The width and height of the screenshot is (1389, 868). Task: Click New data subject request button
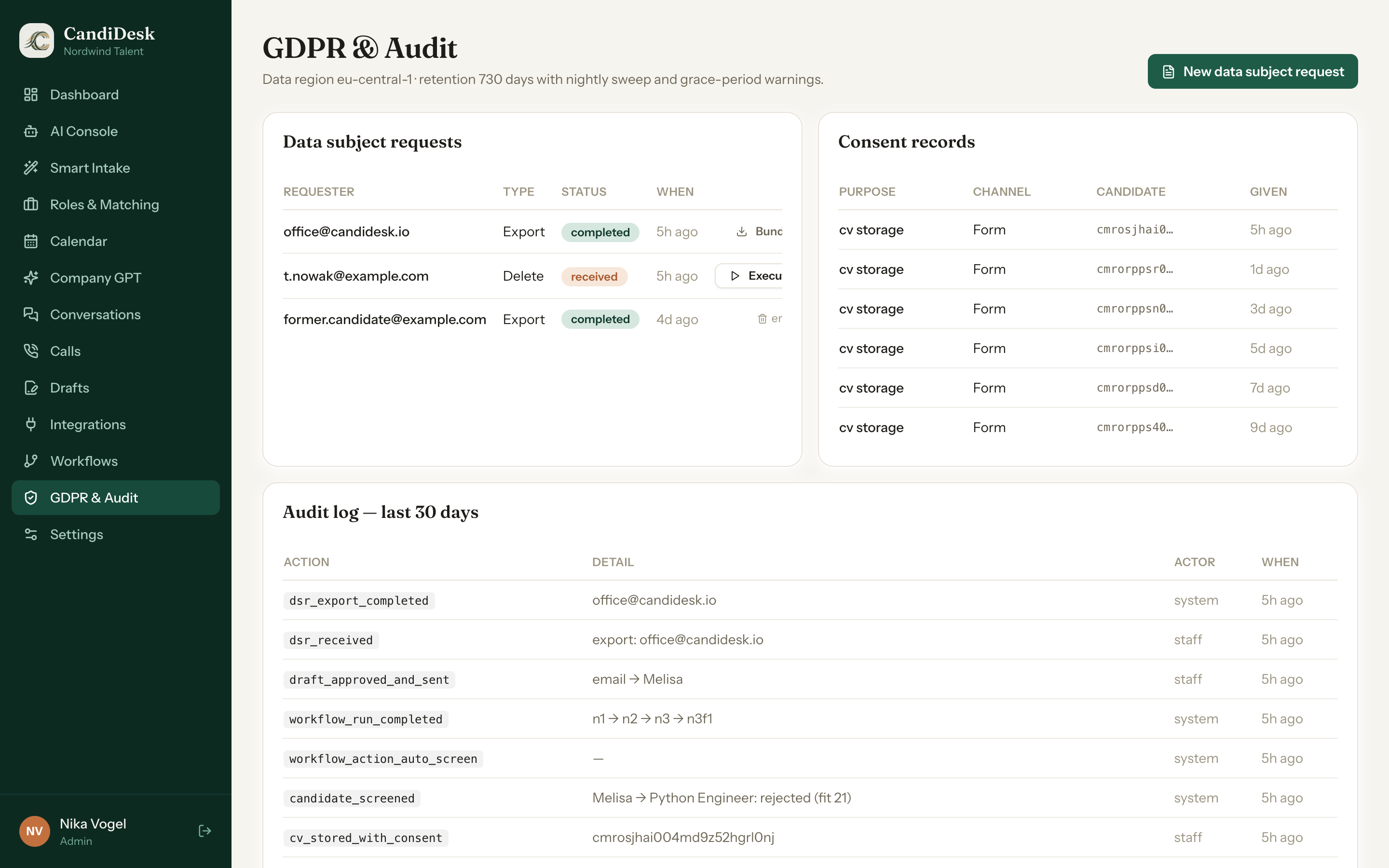[x=1253, y=72]
